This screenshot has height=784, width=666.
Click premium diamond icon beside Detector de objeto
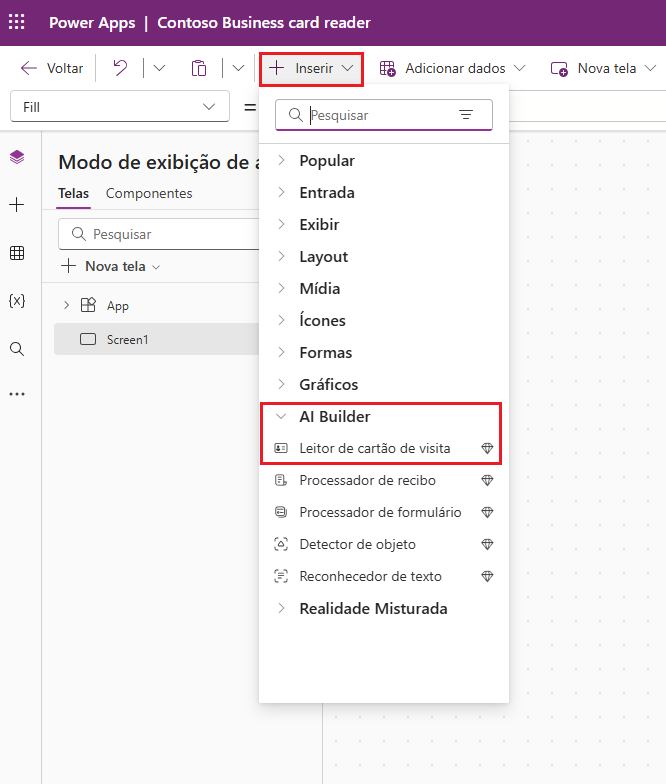click(x=488, y=544)
